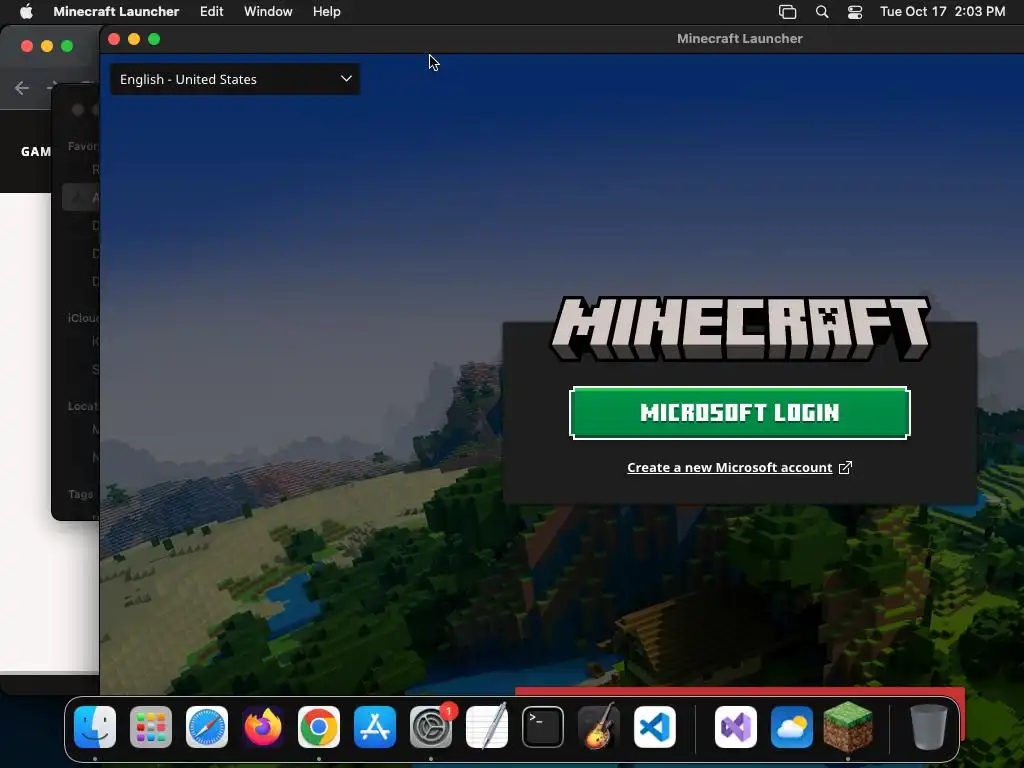Close the background browser window
This screenshot has width=1024, height=768.
coord(27,46)
